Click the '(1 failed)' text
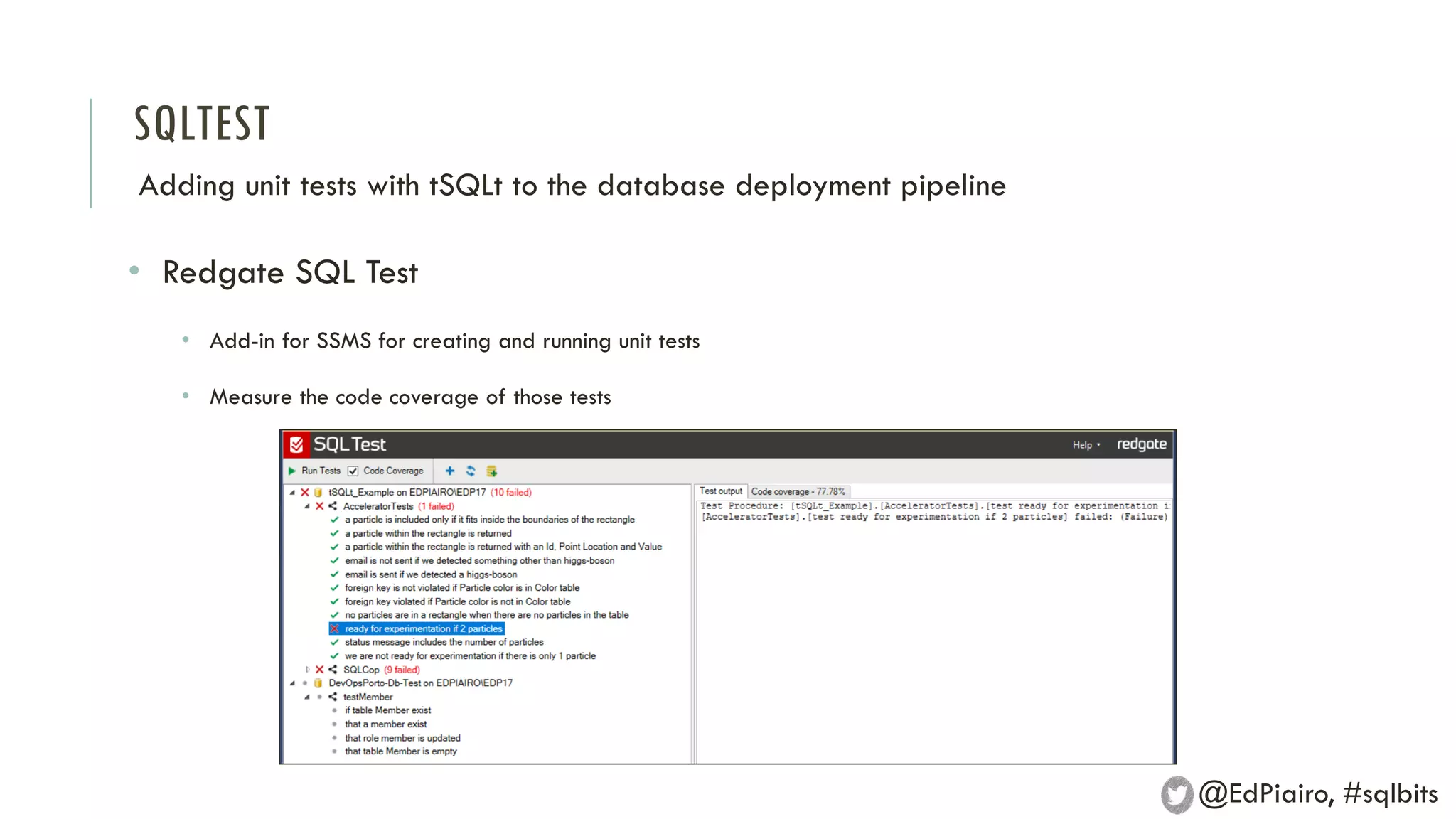This screenshot has height=819, width=1456. 436,506
